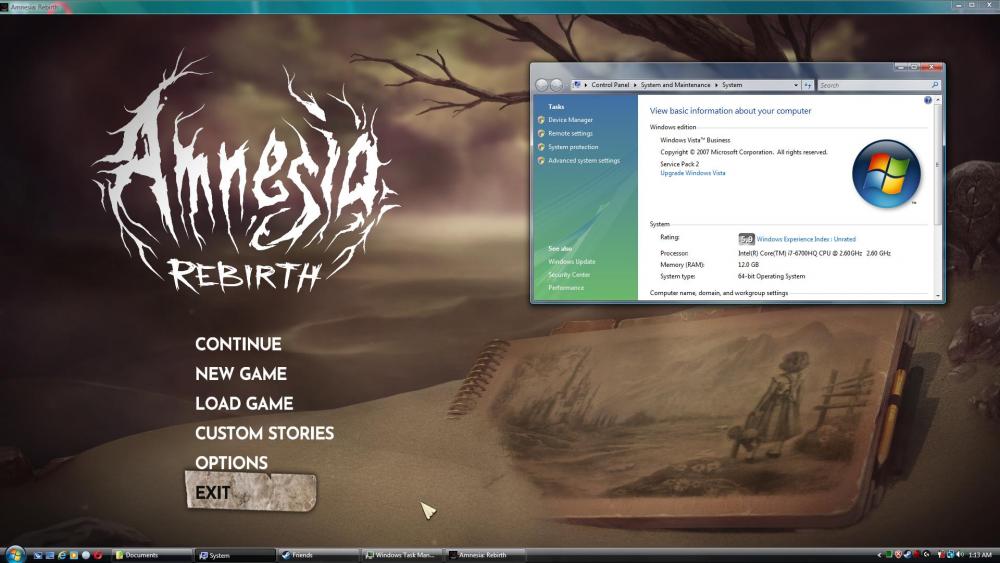Open Remote settings task link

click(x=570, y=133)
